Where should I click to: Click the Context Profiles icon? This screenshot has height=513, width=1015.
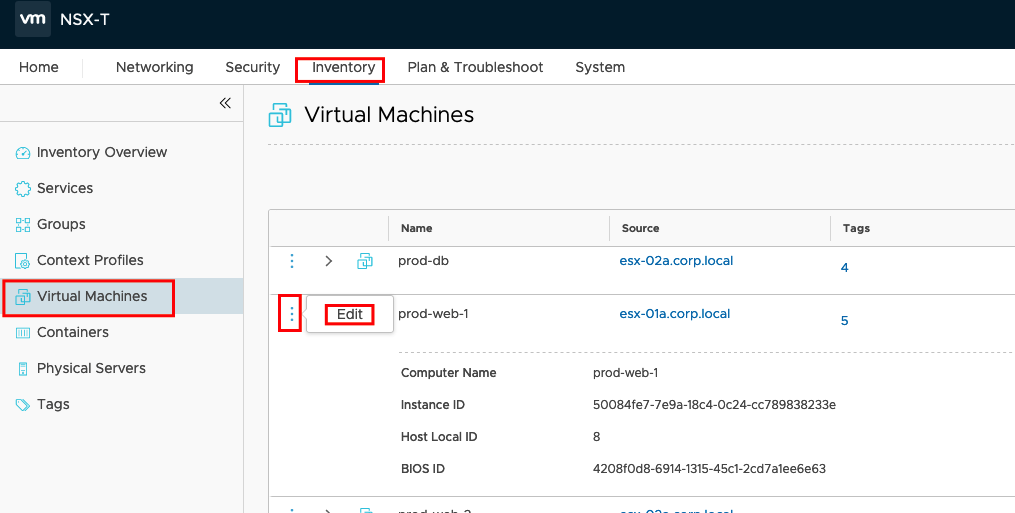[23, 260]
